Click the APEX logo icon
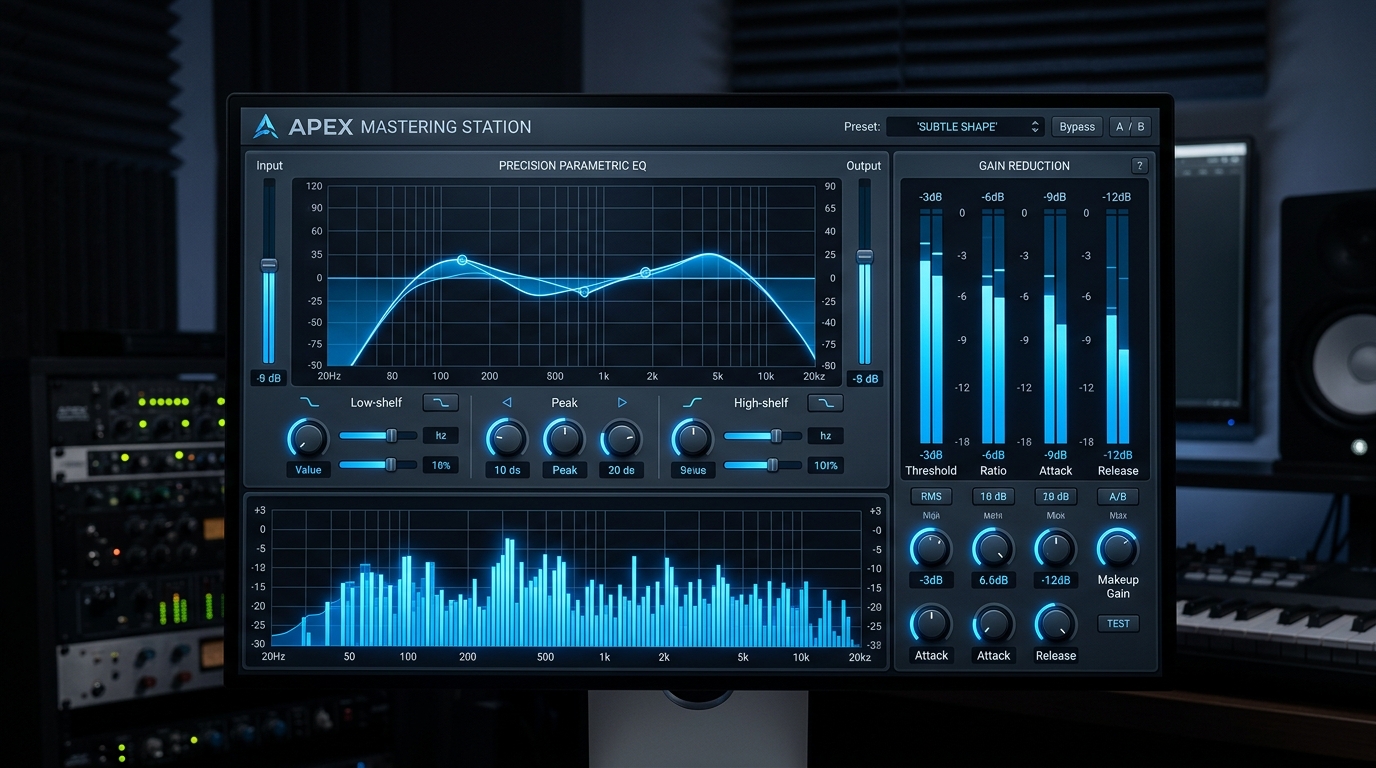The height and width of the screenshot is (768, 1376). [265, 126]
